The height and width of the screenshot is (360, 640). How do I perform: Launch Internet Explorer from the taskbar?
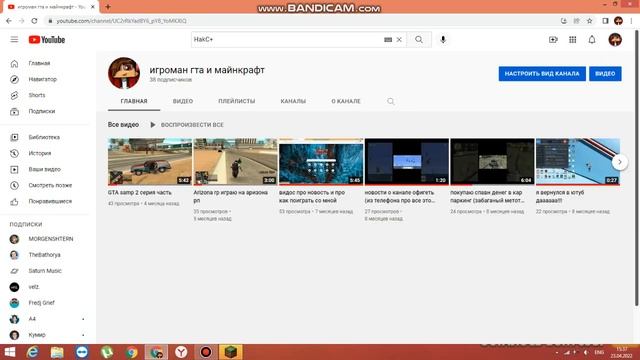[33, 352]
